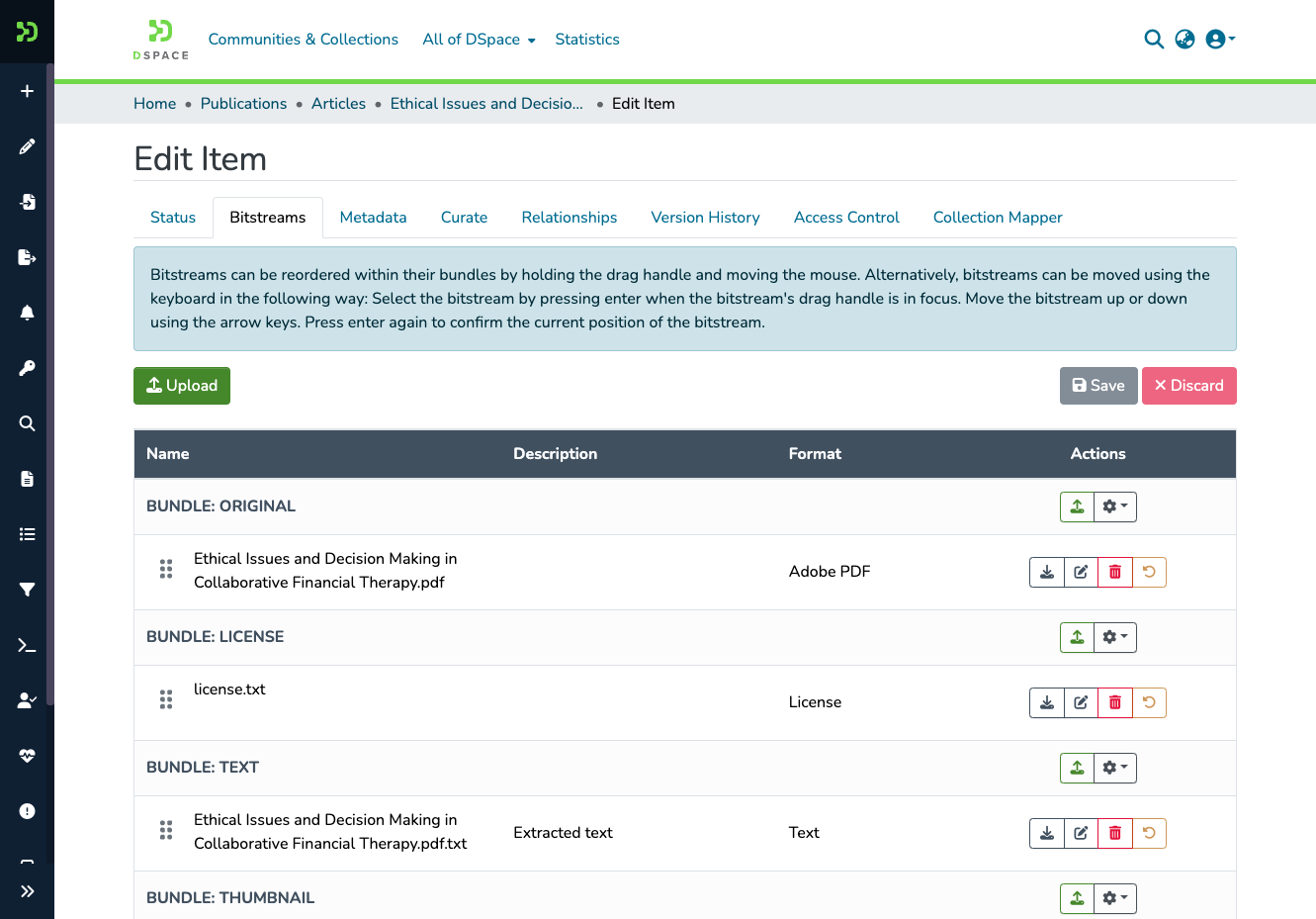
Task: Click the green Upload button
Action: coord(182,386)
